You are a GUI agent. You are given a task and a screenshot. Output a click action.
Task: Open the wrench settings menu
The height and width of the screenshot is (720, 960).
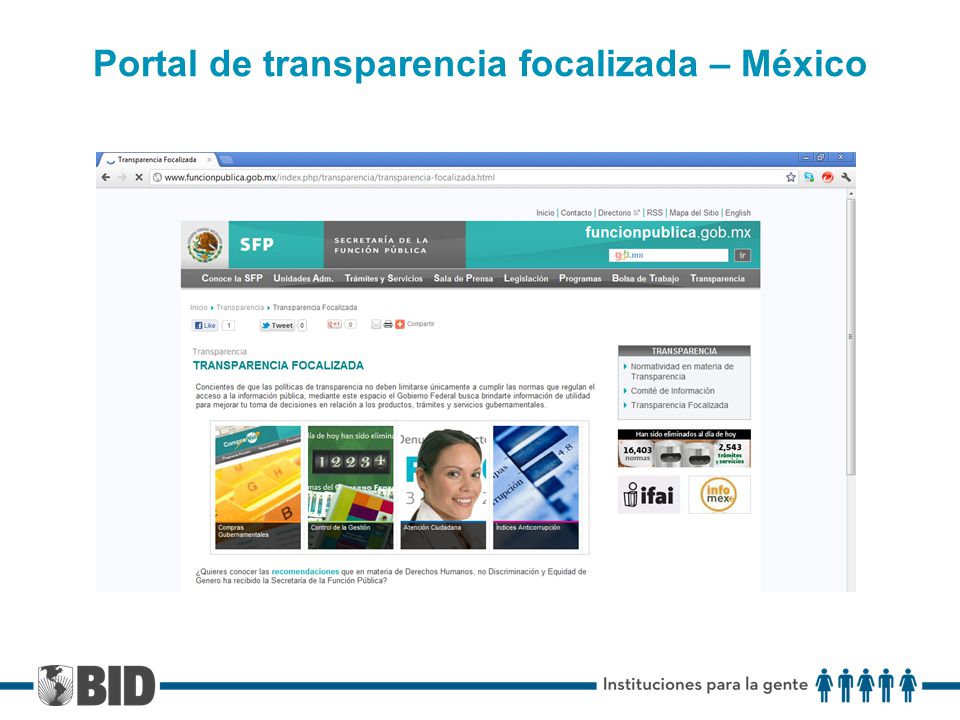coord(846,178)
